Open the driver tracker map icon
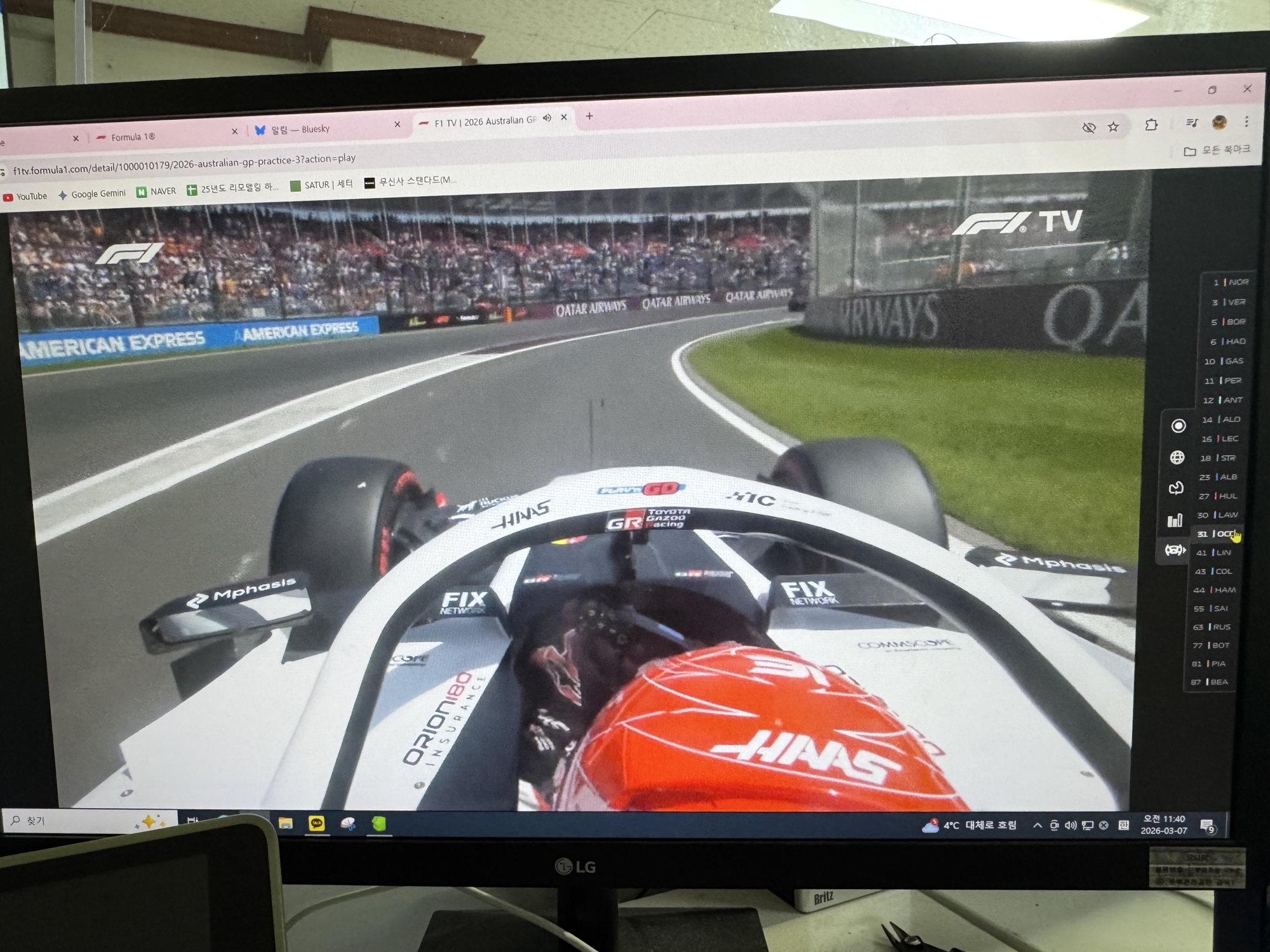Image resolution: width=1270 pixels, height=952 pixels. [1176, 487]
